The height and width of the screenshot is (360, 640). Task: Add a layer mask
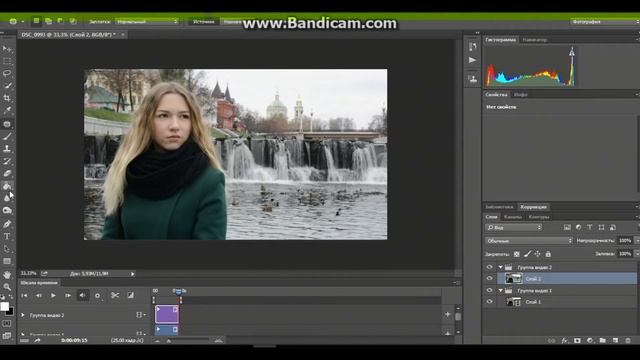tap(577, 340)
